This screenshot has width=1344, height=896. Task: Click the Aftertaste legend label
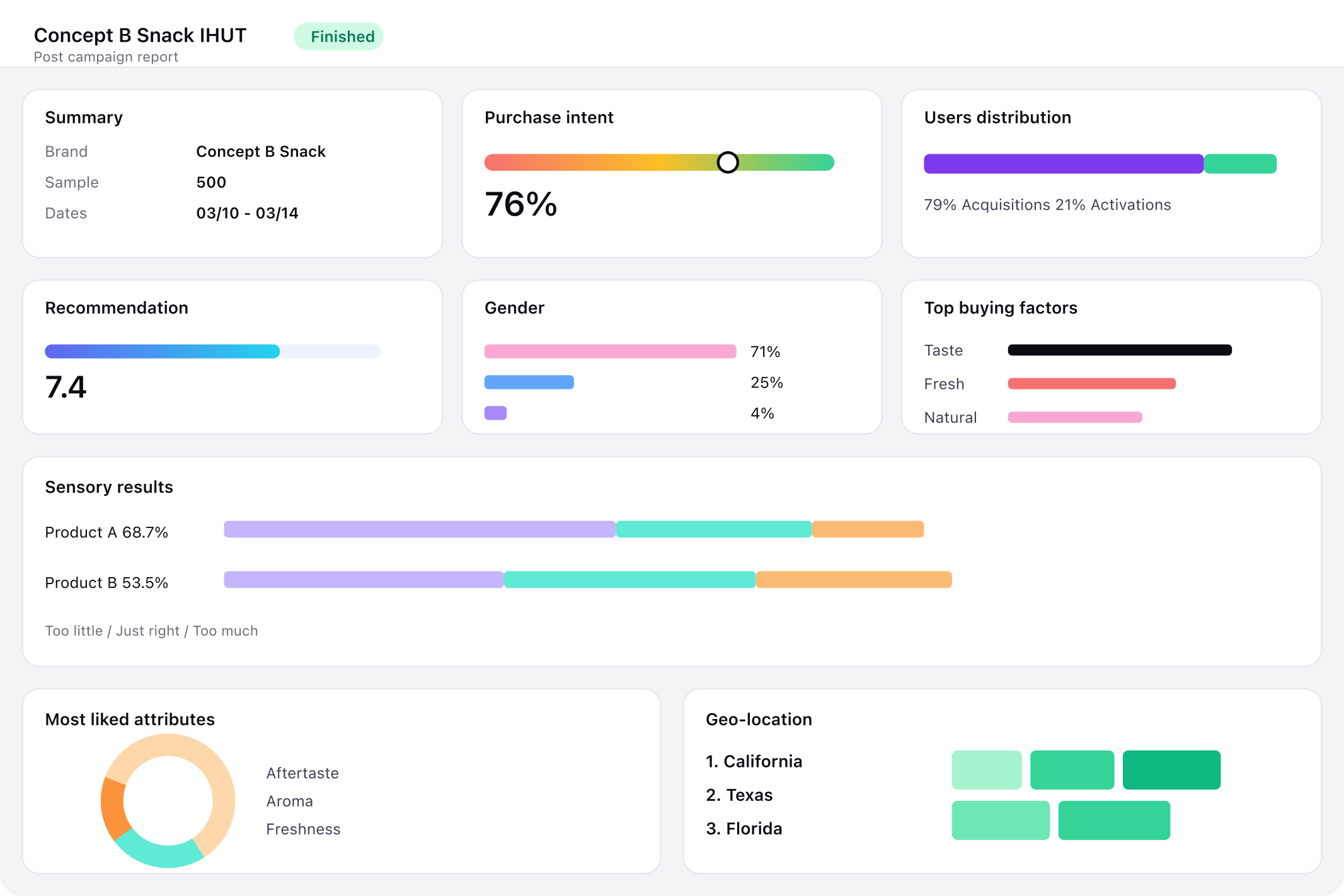point(302,773)
